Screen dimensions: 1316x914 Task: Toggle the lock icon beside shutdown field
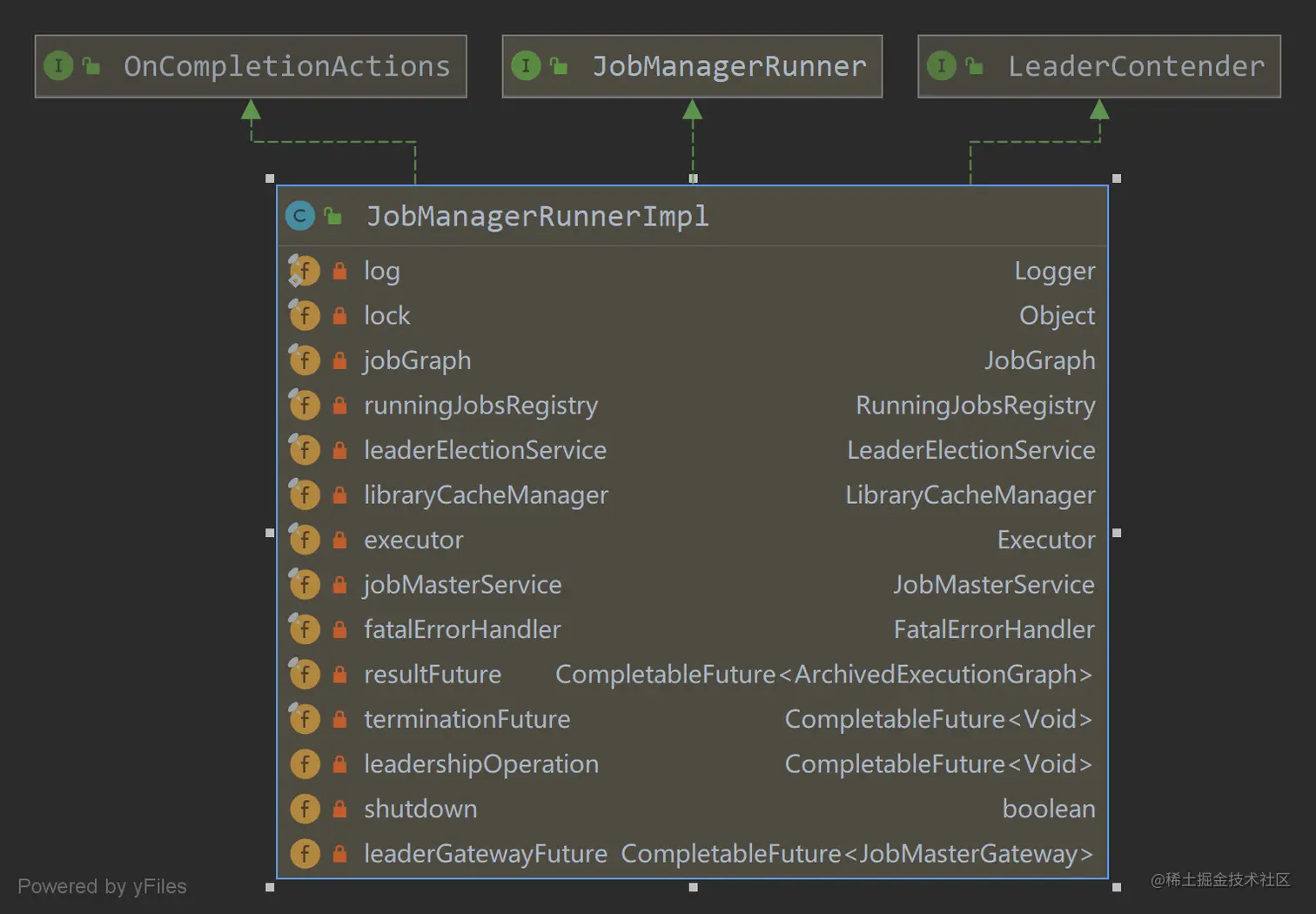point(339,808)
